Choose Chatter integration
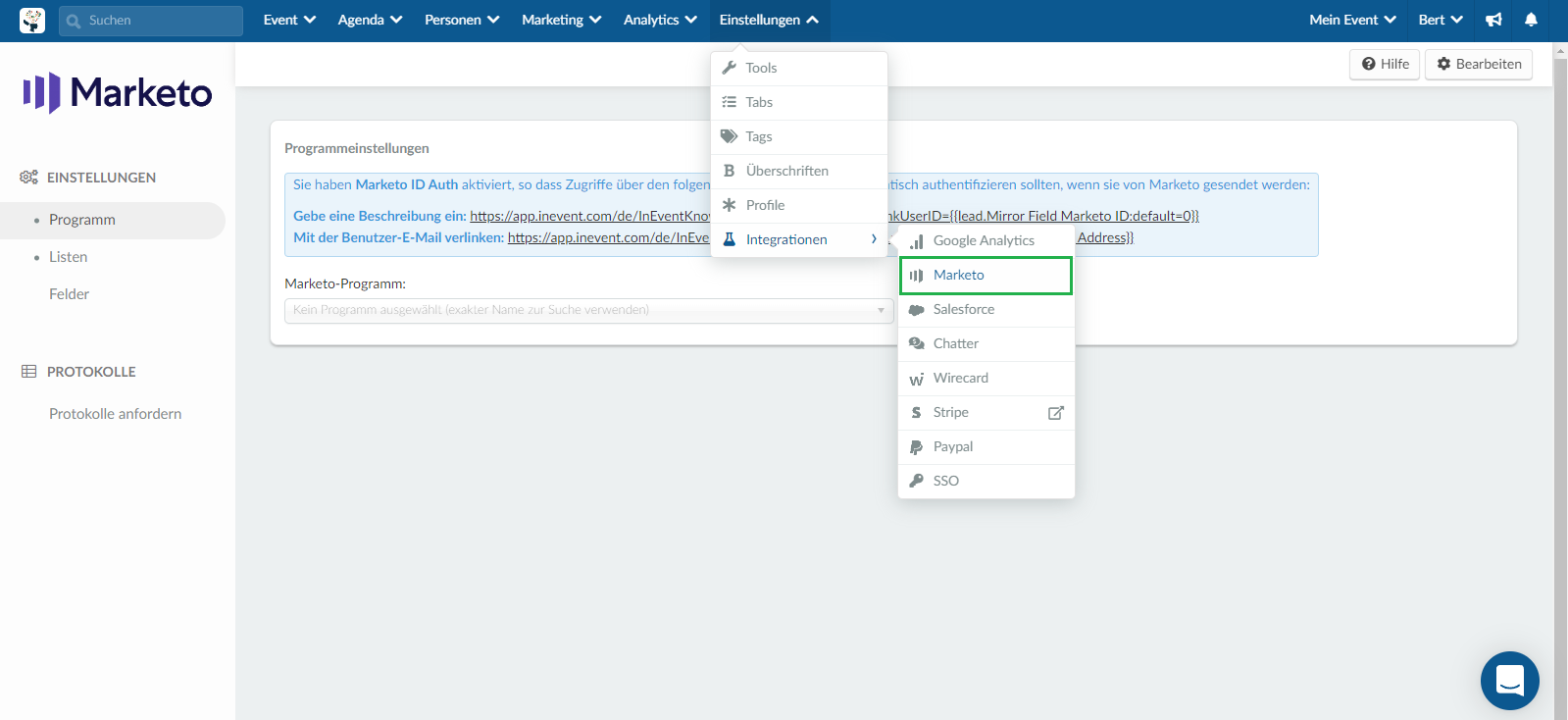Image resolution: width=1568 pixels, height=720 pixels. (986, 344)
